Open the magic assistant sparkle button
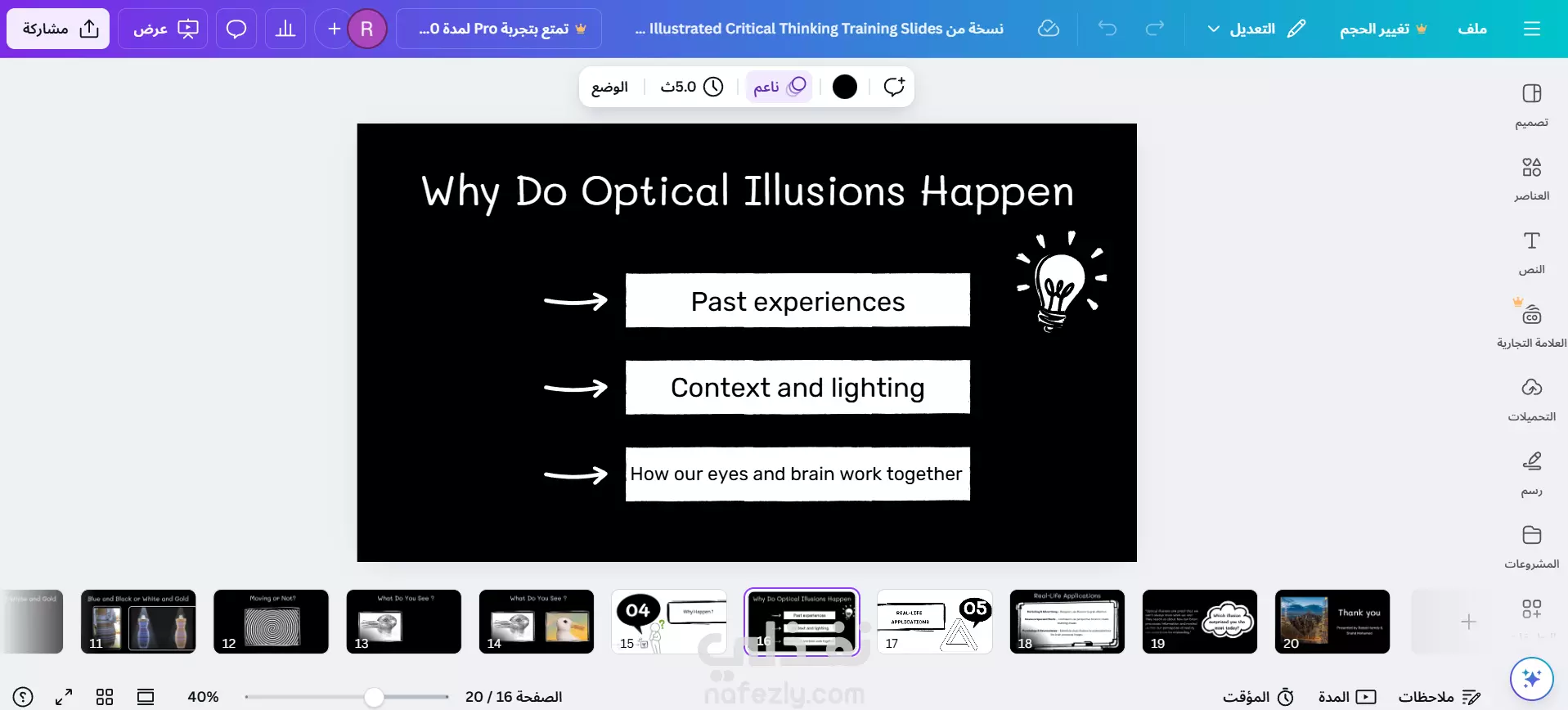The image size is (1568, 710). (1531, 678)
